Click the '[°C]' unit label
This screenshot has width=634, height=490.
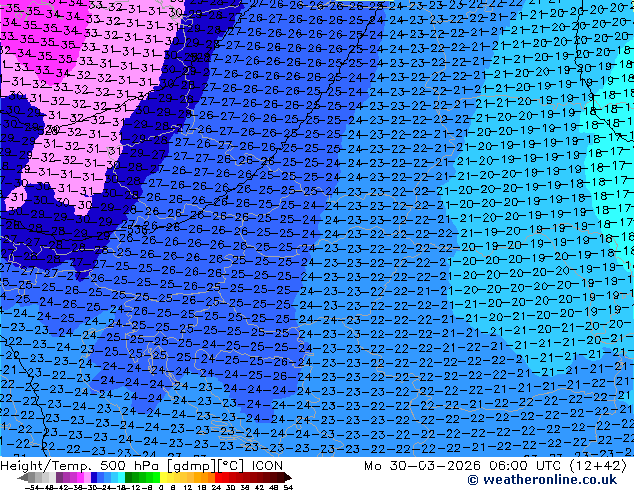[x=231, y=466]
